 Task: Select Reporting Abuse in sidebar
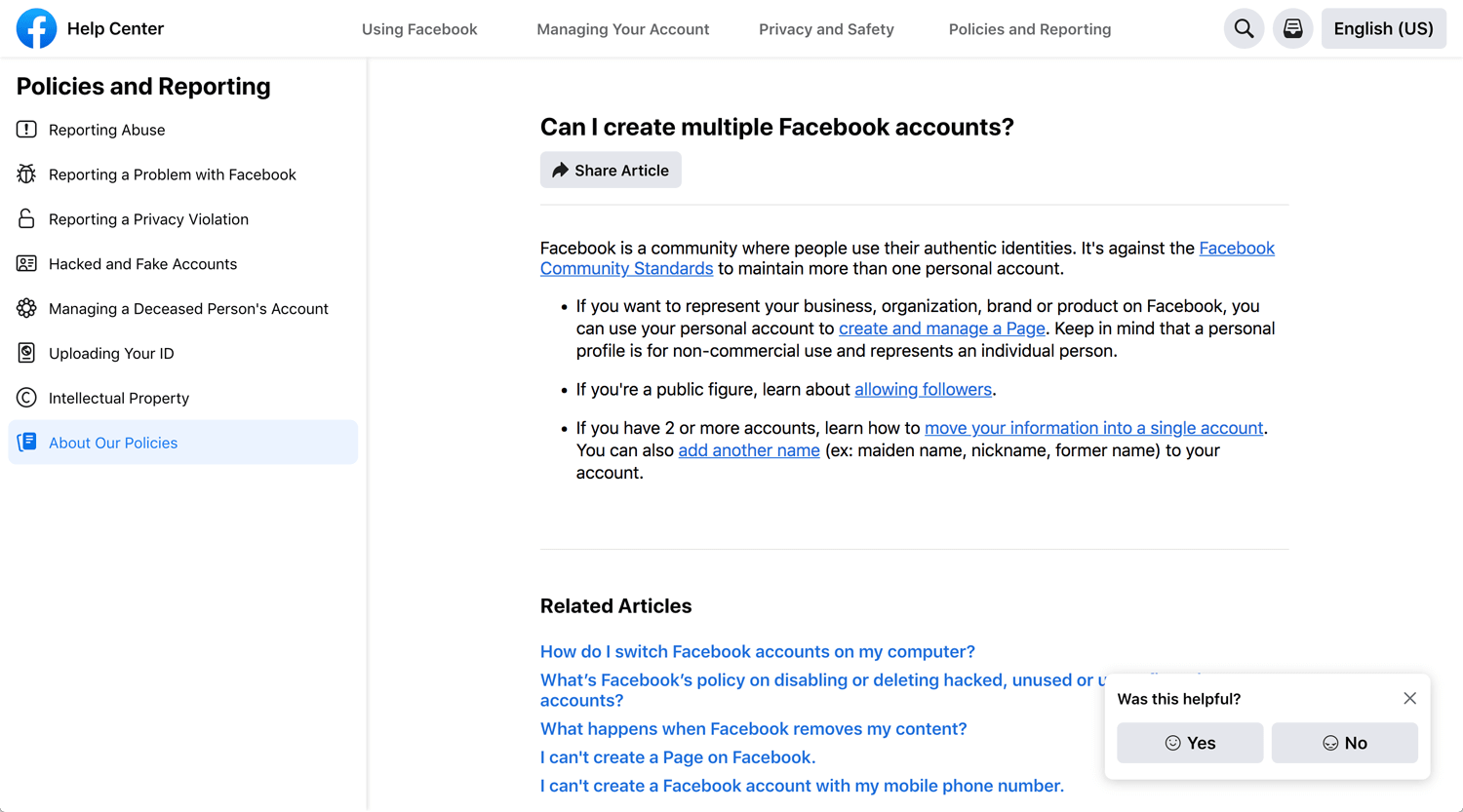tap(183, 130)
